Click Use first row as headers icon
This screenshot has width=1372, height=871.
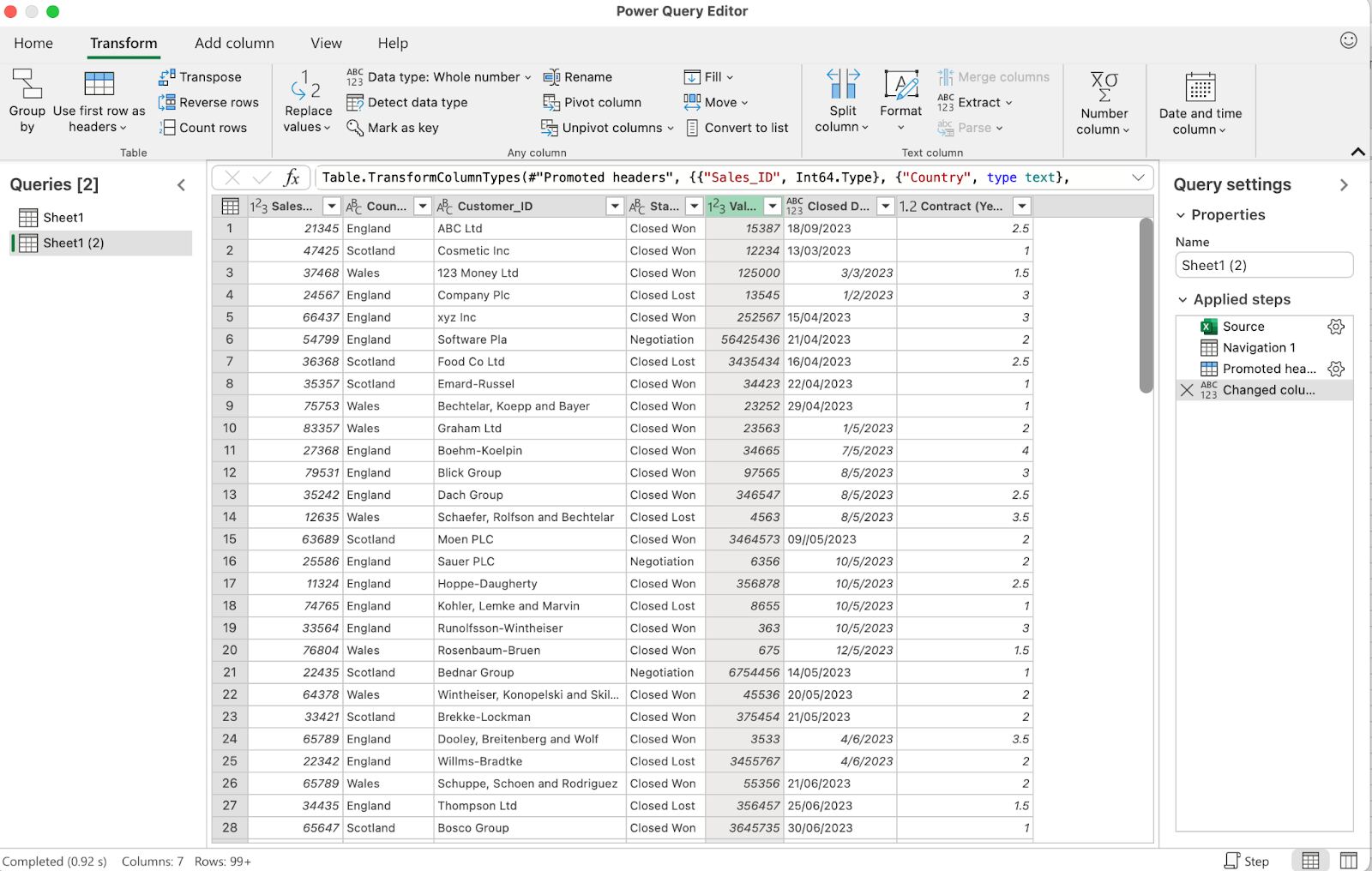[x=99, y=84]
